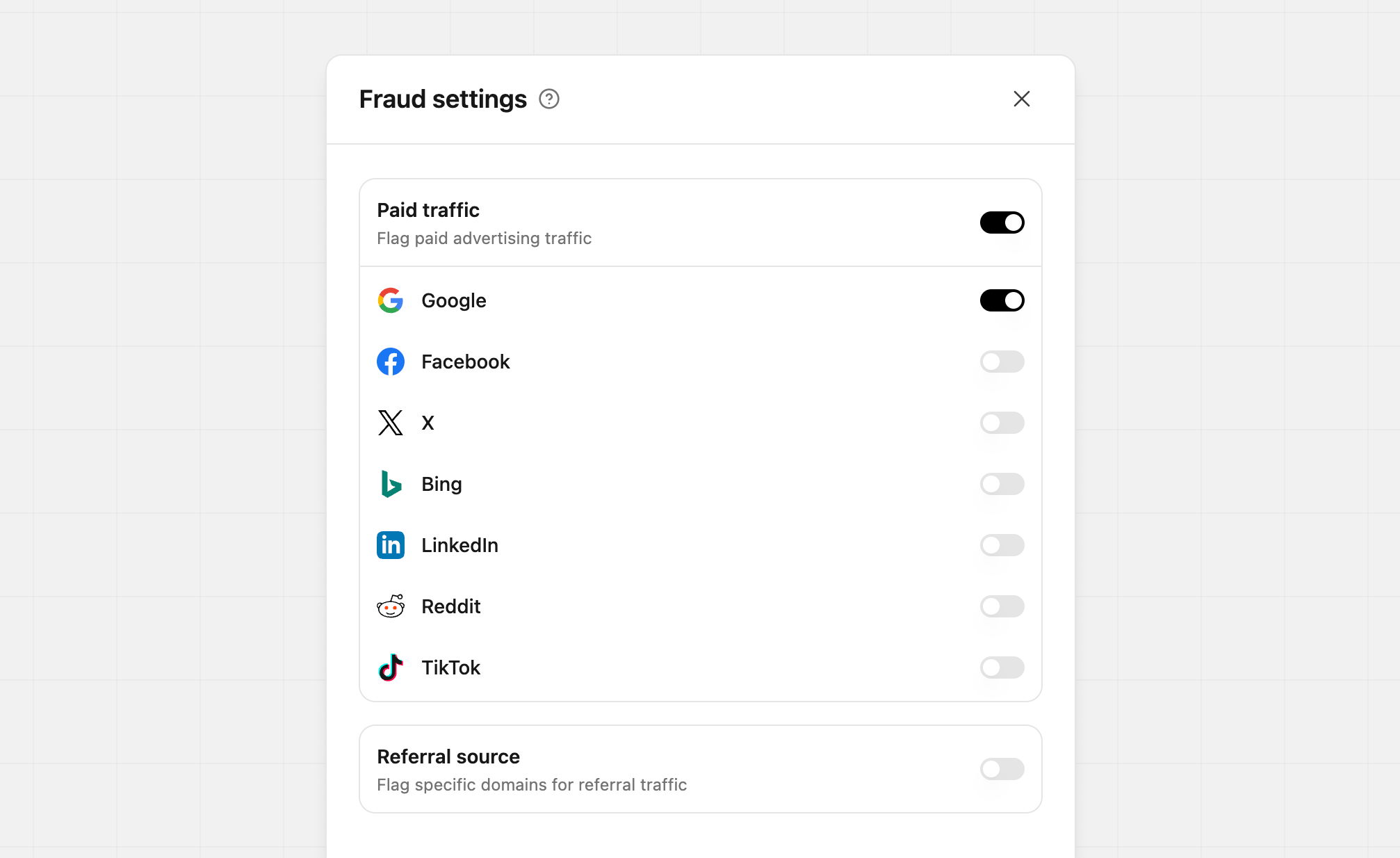
Task: Click the Bing logo icon
Action: coord(391,484)
